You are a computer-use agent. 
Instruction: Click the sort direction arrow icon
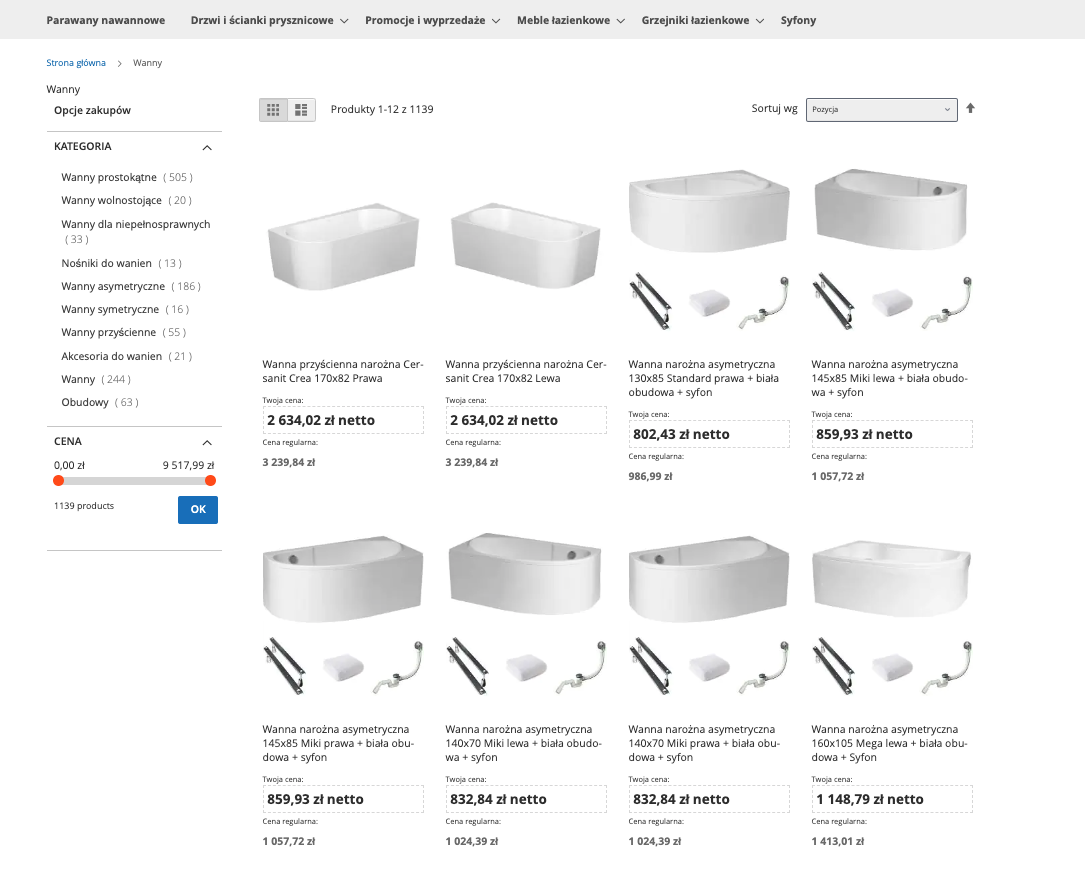(x=970, y=109)
